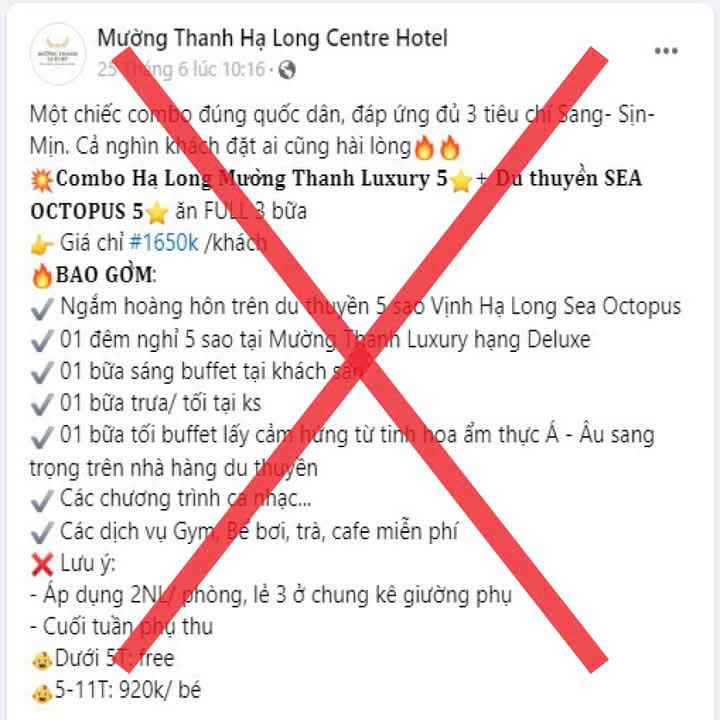Click checkmark beside Các chương trình ca nhạc

(42, 501)
